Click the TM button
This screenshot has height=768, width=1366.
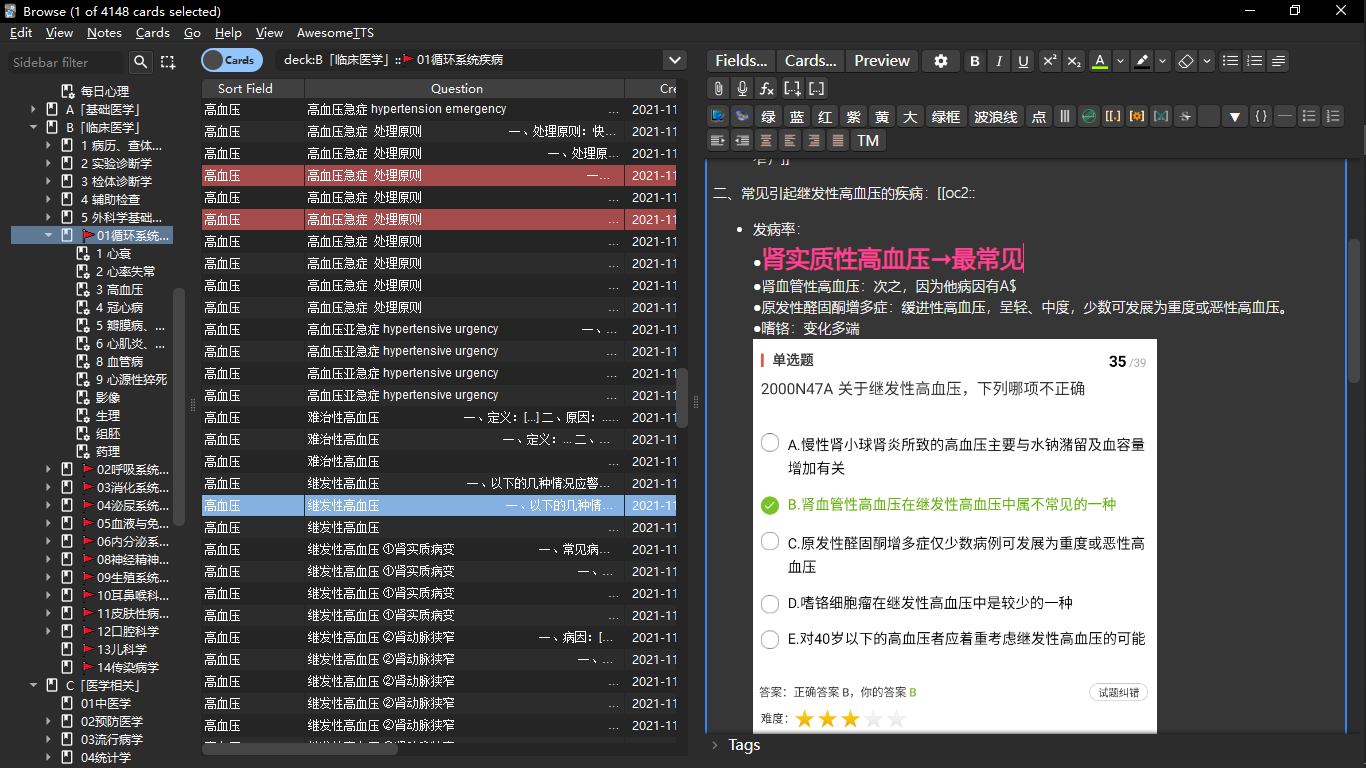(867, 140)
